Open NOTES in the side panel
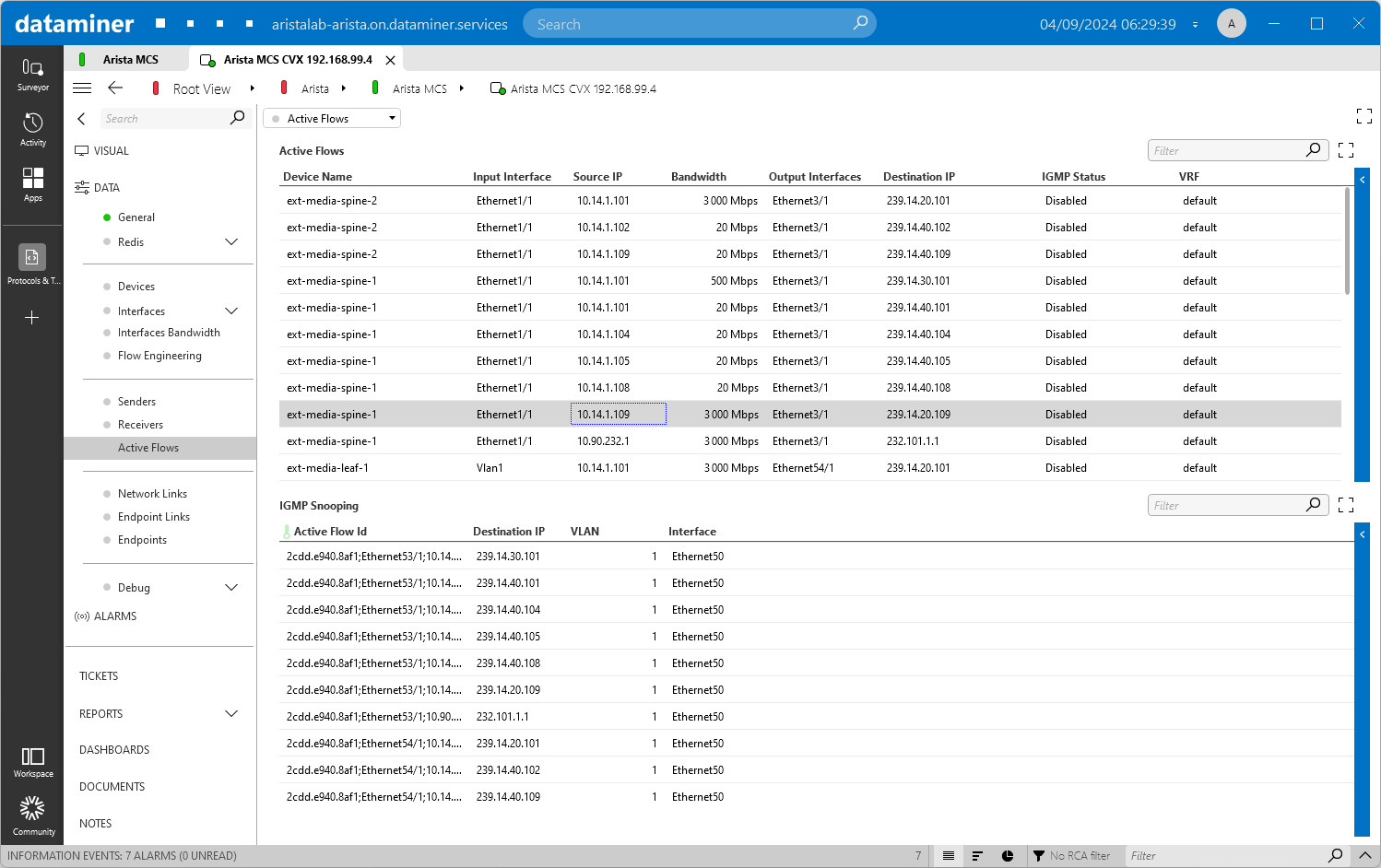 pos(96,824)
